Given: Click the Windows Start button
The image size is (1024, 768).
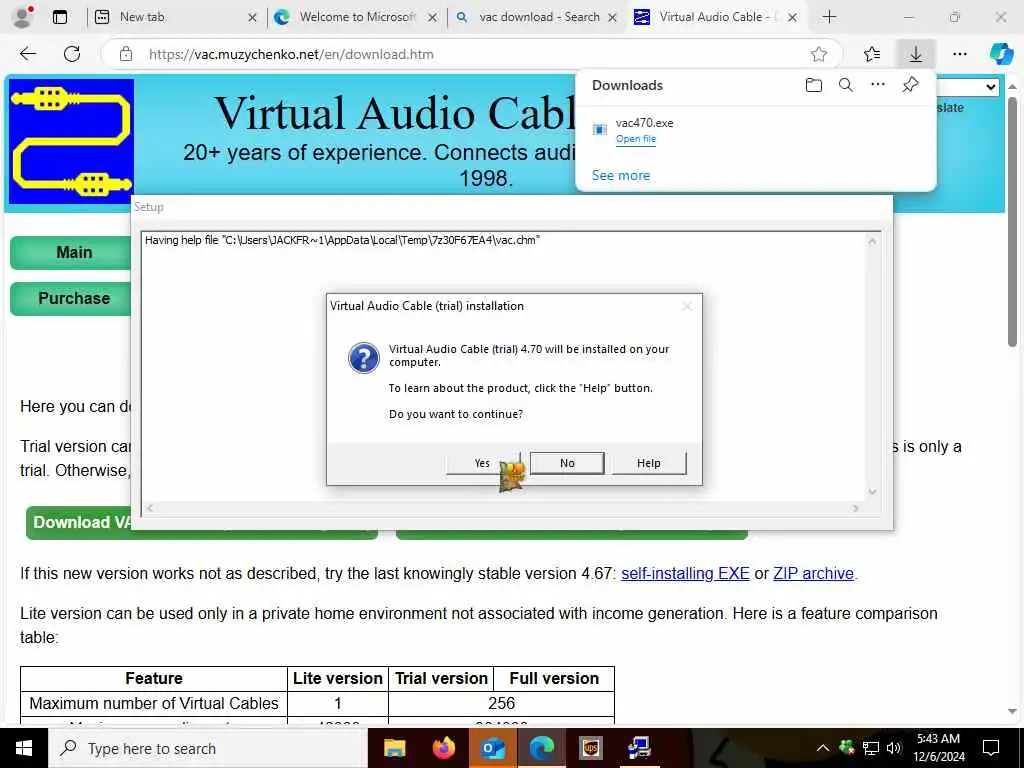Looking at the screenshot, I should pyautogui.click(x=24, y=748).
